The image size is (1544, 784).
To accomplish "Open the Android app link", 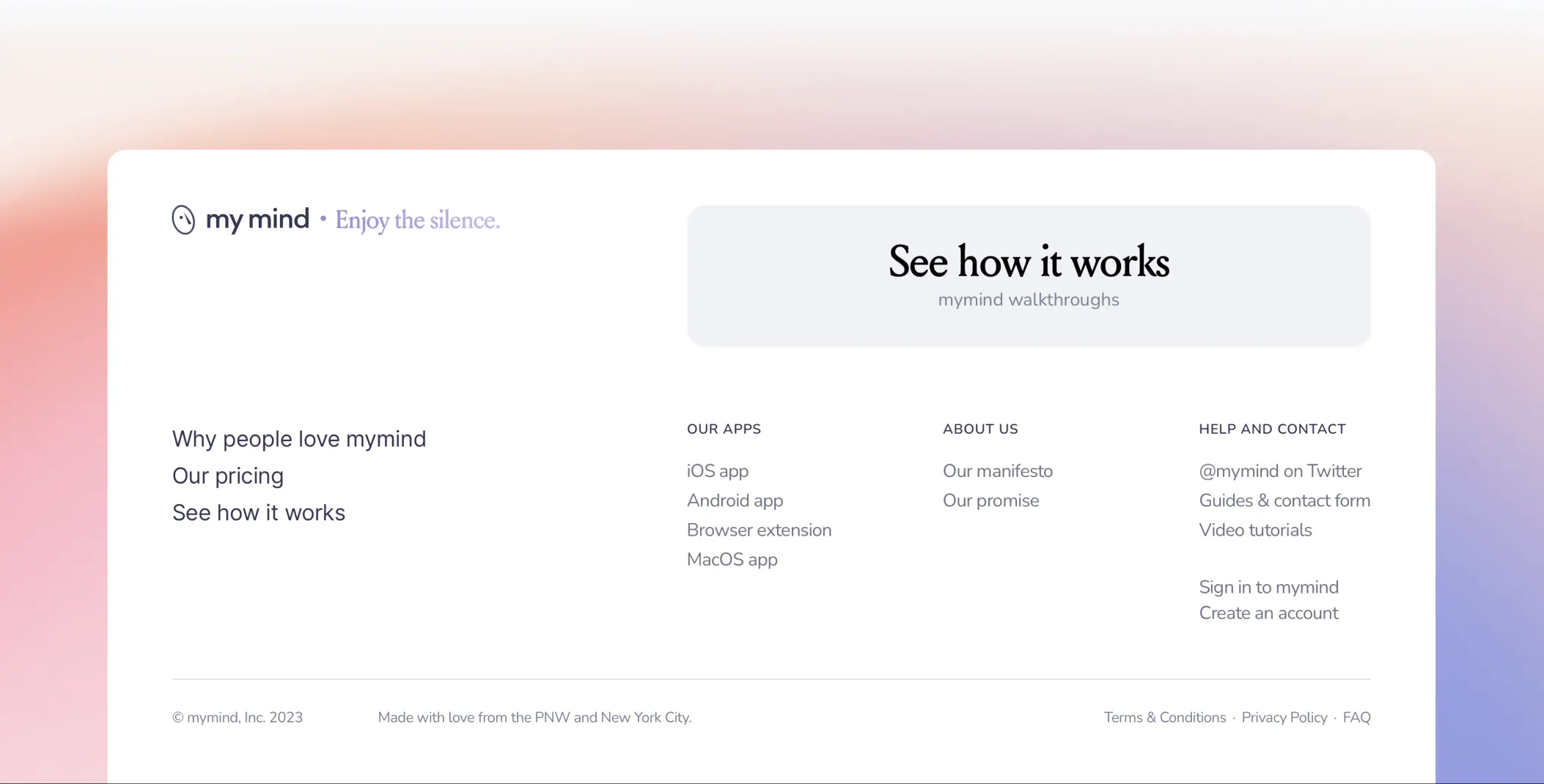I will (x=734, y=500).
